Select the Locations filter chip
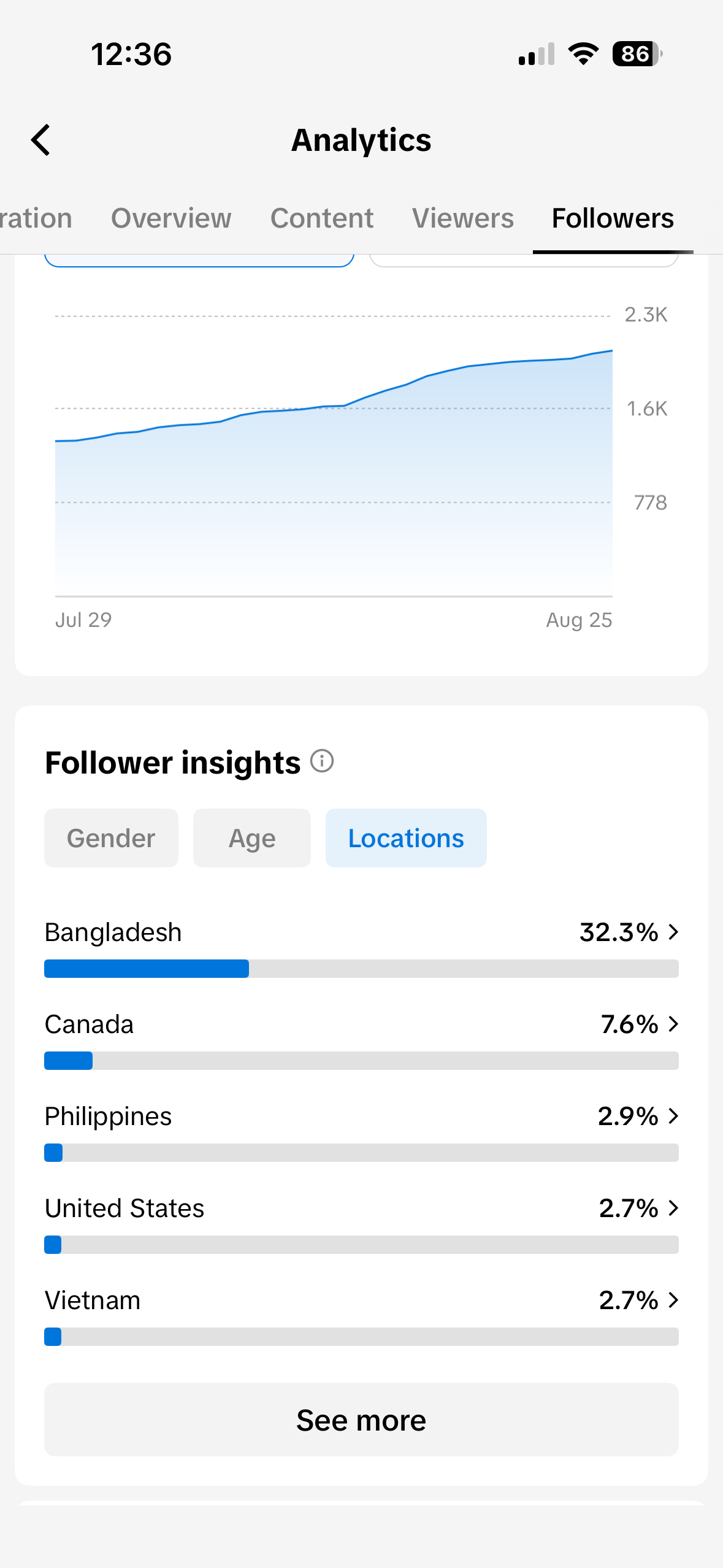 coord(406,838)
